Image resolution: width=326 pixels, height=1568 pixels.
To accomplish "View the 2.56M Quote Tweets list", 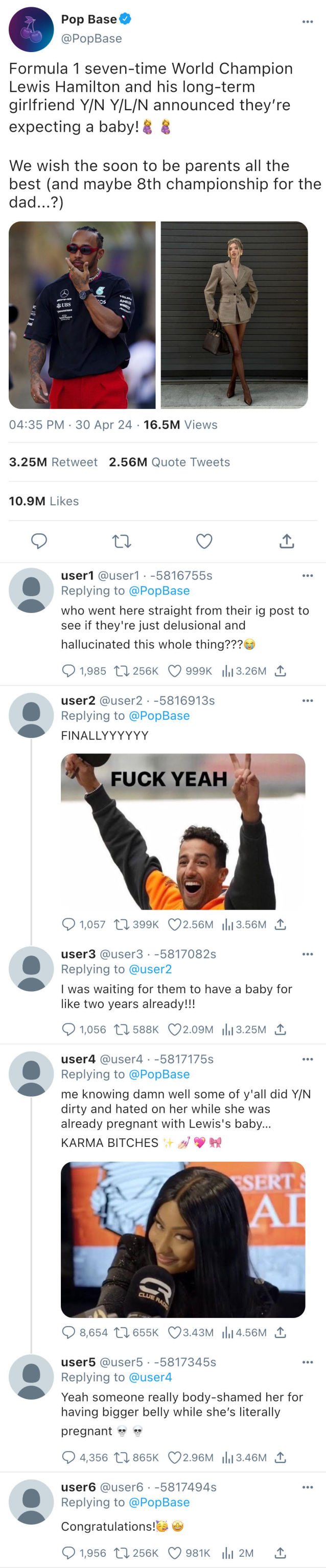I will point(170,462).
